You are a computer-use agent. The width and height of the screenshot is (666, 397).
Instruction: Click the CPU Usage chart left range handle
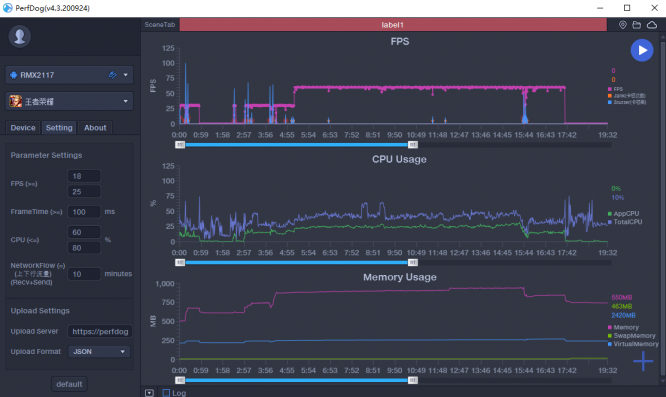coord(180,262)
